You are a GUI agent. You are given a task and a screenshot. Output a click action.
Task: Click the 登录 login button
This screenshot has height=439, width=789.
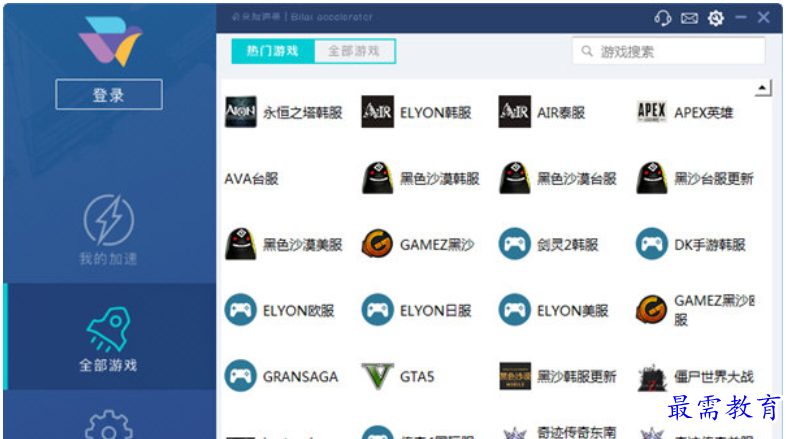109,94
